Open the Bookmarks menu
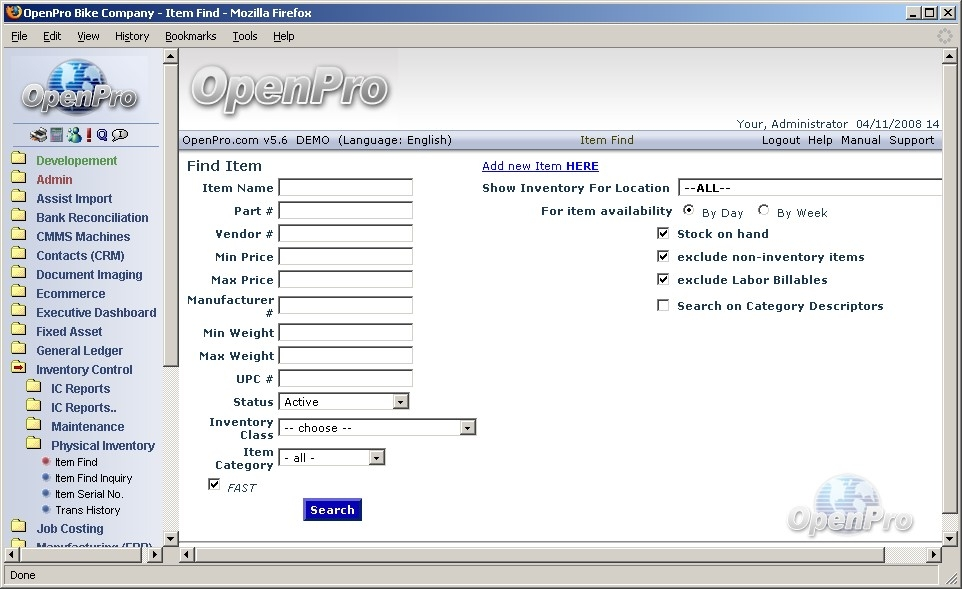 190,36
